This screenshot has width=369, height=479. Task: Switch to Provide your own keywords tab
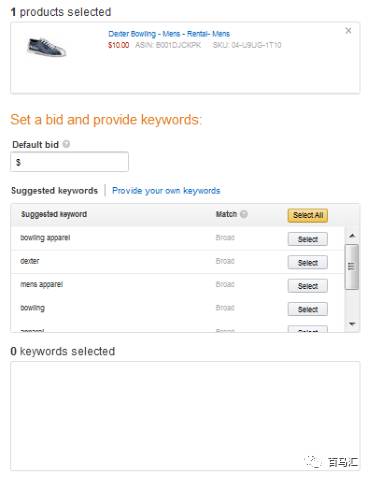tap(166, 191)
